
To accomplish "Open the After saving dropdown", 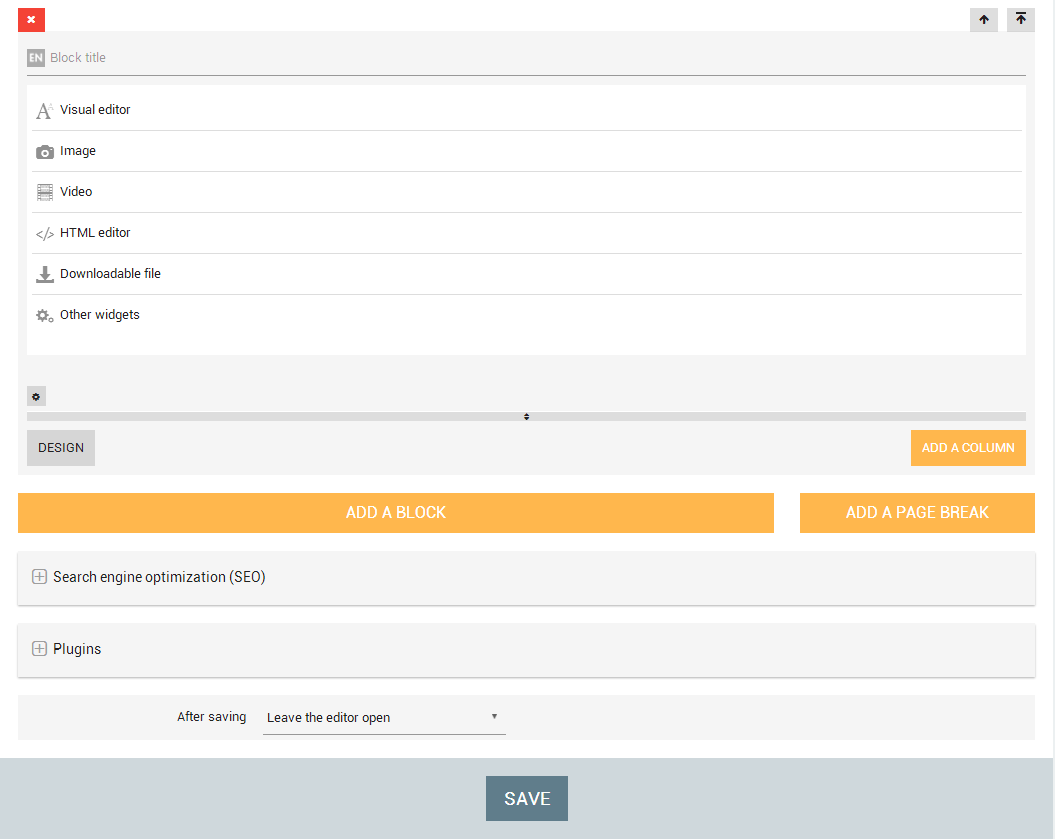I will [384, 718].
